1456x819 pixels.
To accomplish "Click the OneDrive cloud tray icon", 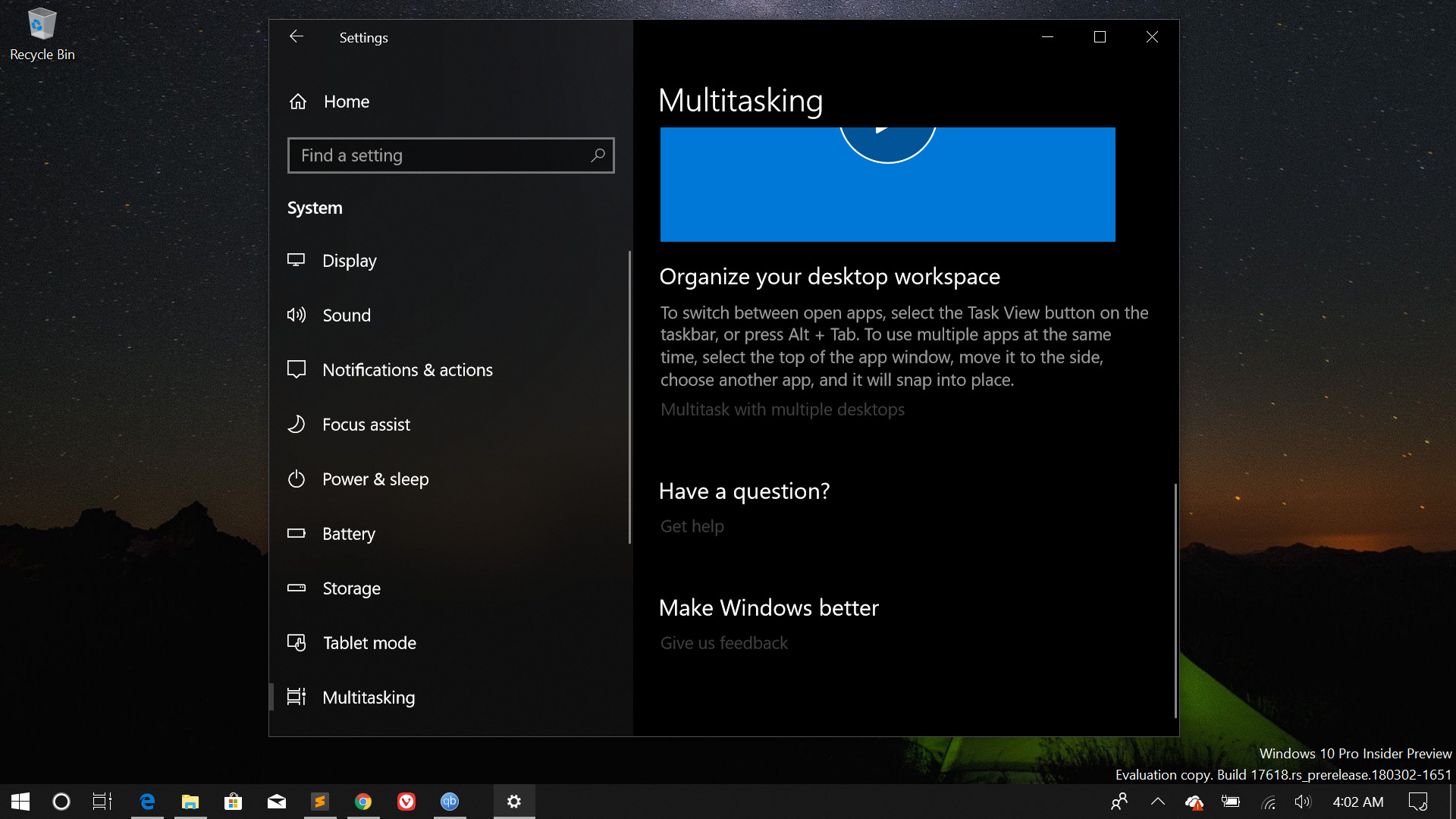I will (x=1194, y=802).
